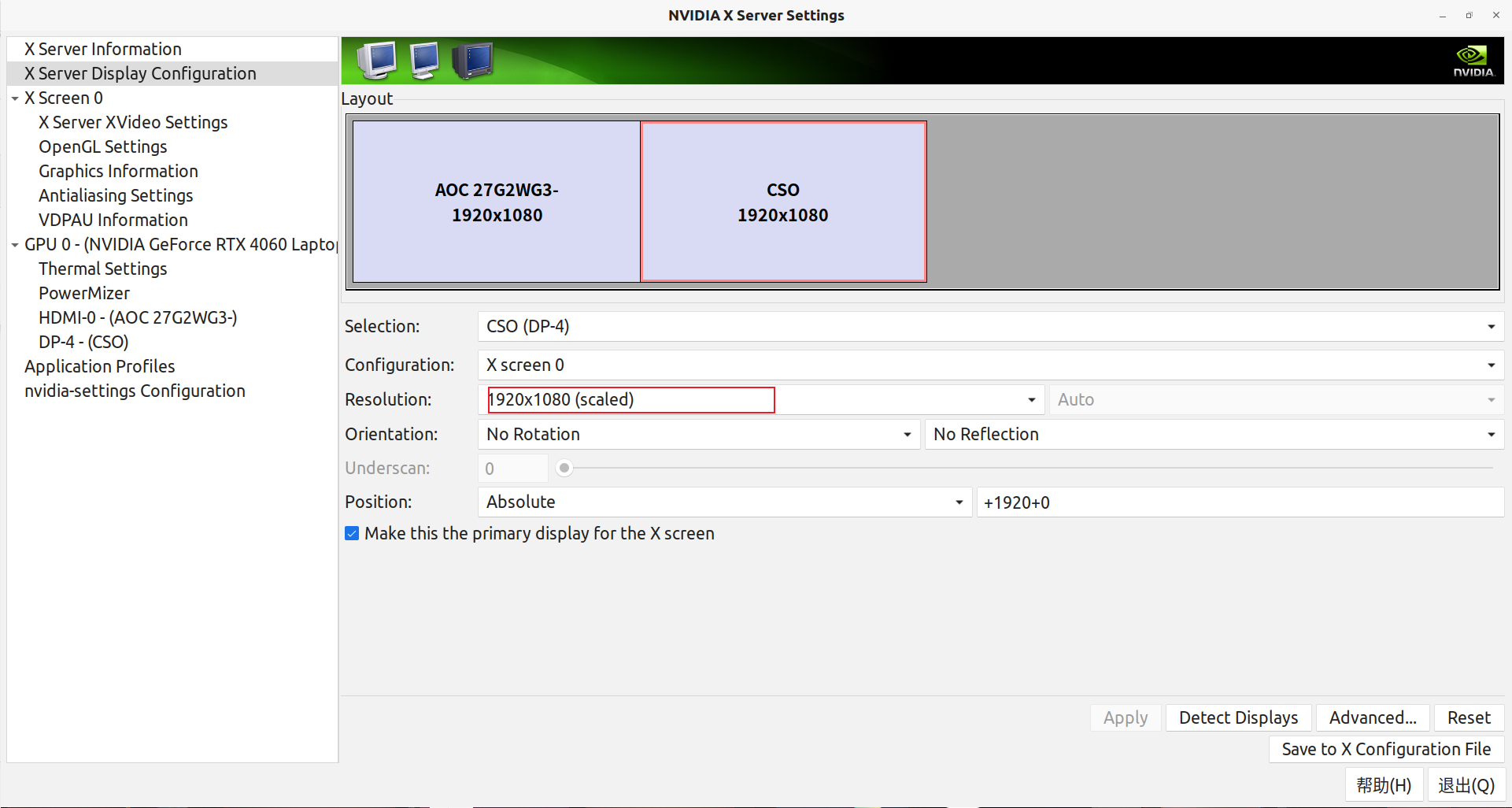
Task: Select X Screen 0 tree item
Action: (63, 98)
